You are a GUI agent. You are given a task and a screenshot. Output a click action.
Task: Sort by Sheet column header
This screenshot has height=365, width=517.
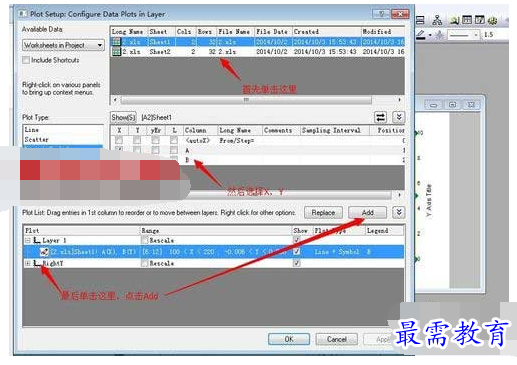click(161, 32)
